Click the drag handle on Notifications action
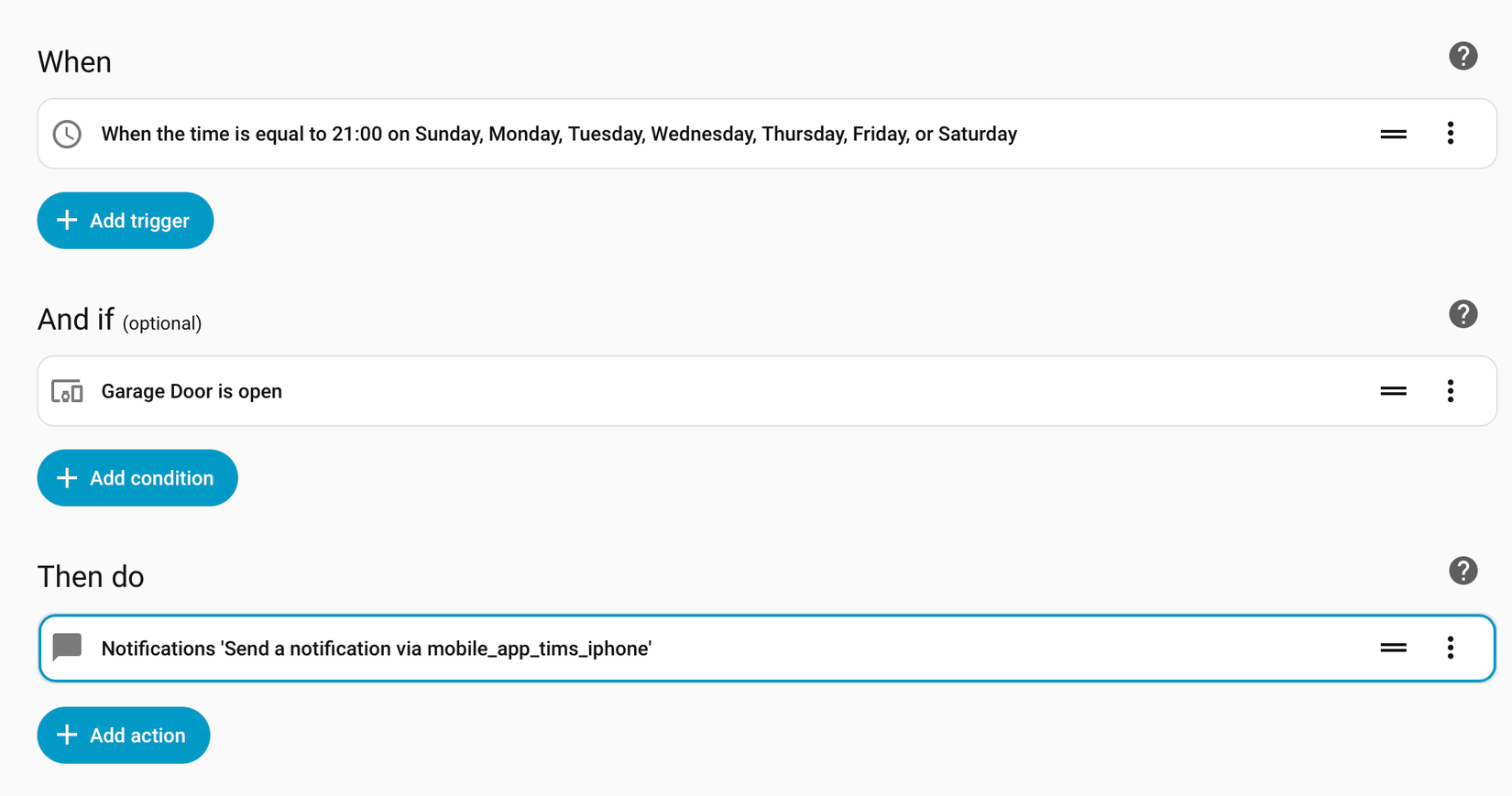The height and width of the screenshot is (796, 1512). click(x=1393, y=648)
